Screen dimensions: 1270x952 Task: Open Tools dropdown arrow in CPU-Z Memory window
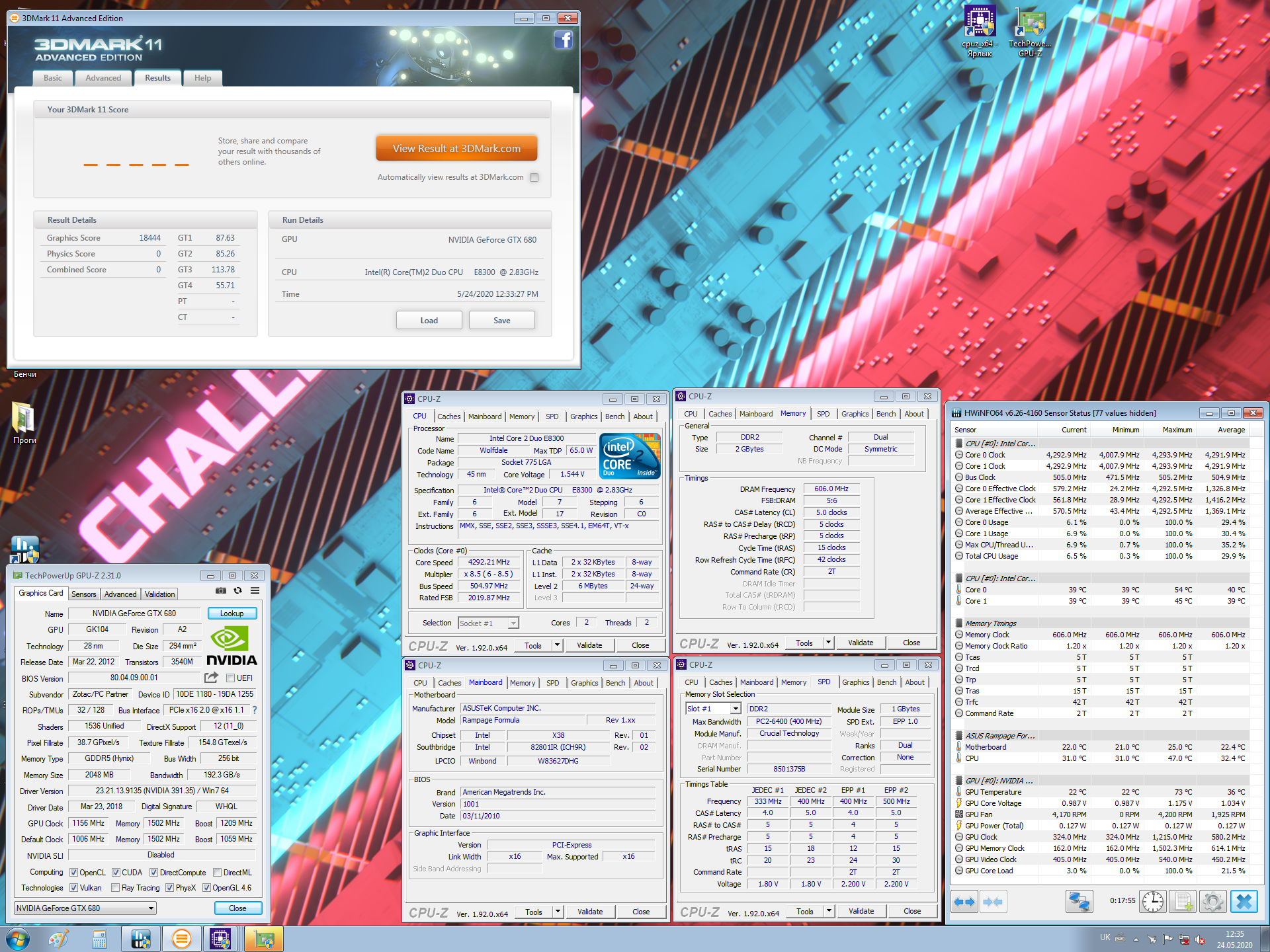(x=828, y=643)
